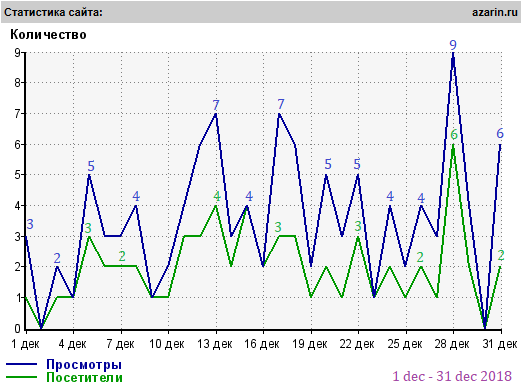Click the green line peak point at 28 дек
Viewport: 521px width, 388px height.
point(453,145)
